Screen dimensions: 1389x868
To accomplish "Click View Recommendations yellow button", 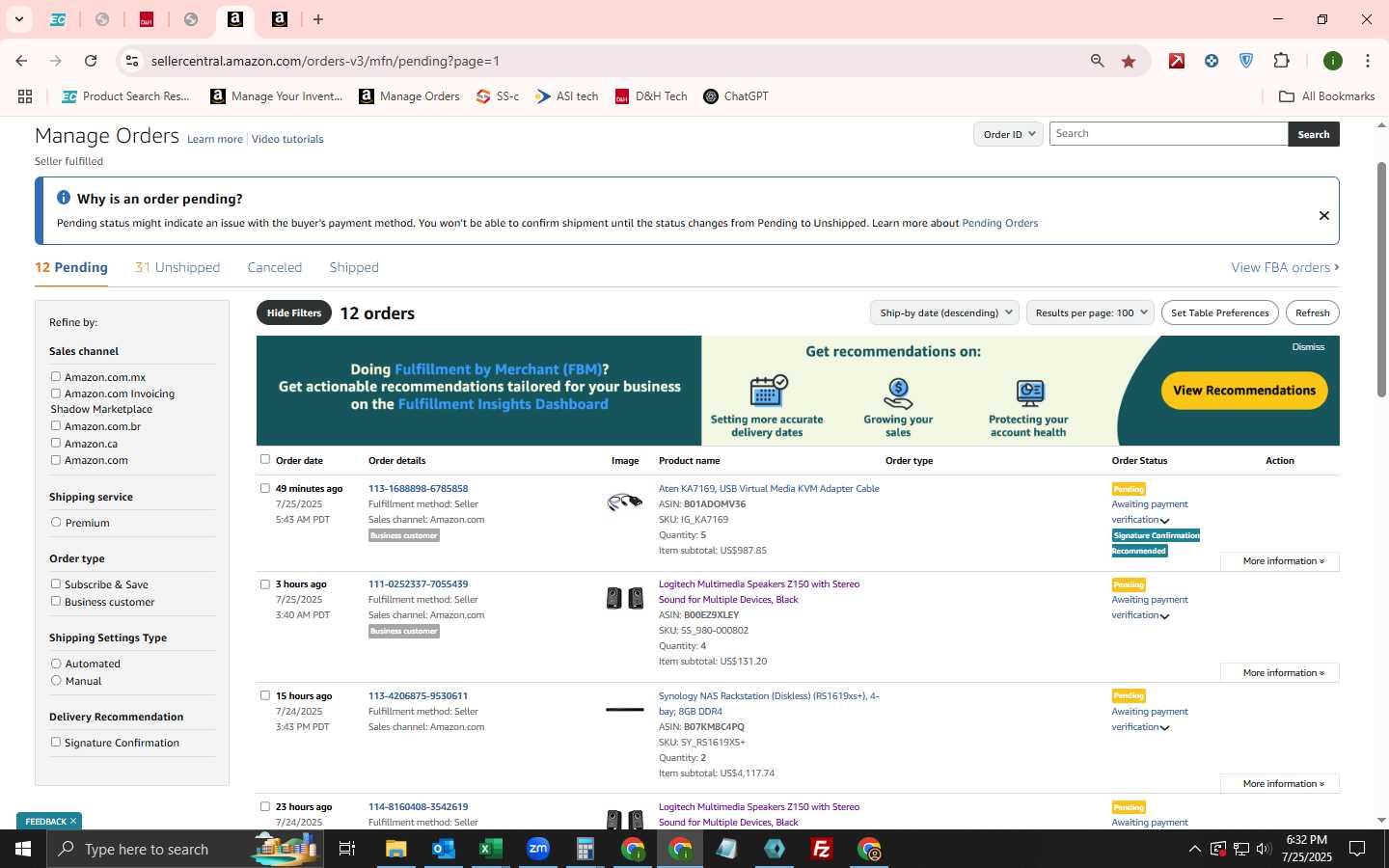I will click(x=1244, y=391).
